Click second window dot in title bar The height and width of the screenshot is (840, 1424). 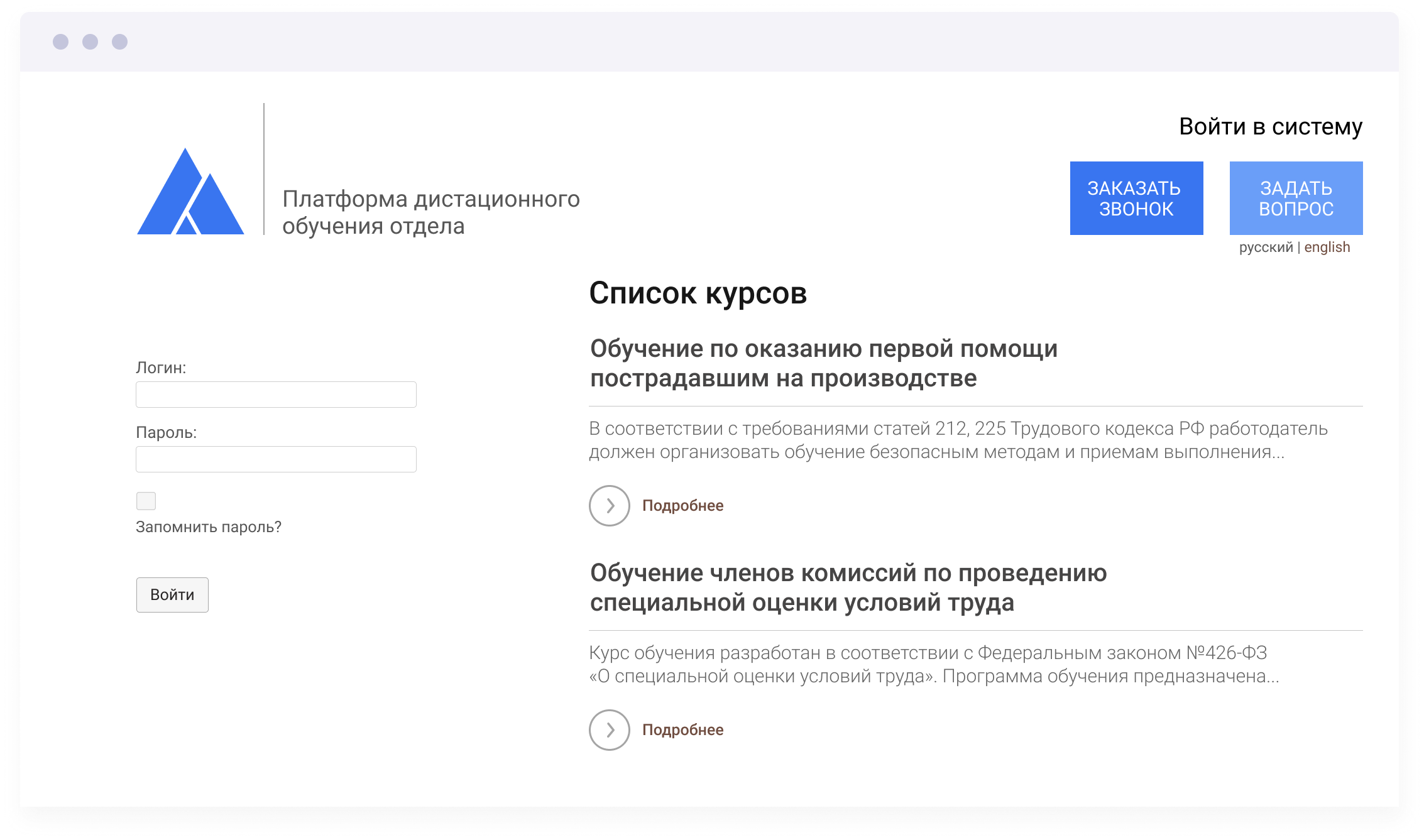coord(90,41)
